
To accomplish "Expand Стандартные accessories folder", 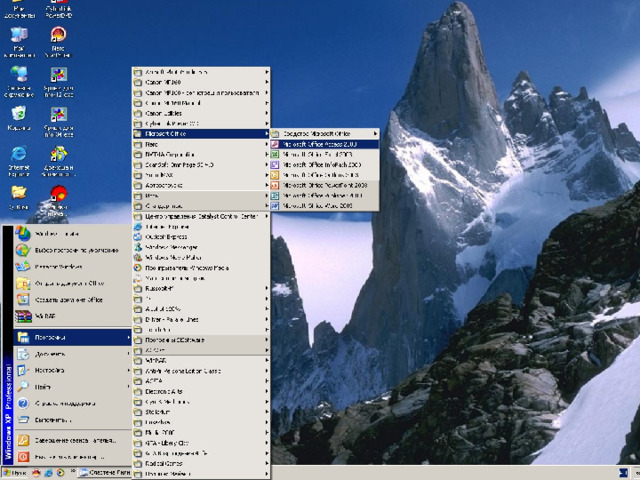I will click(x=201, y=206).
